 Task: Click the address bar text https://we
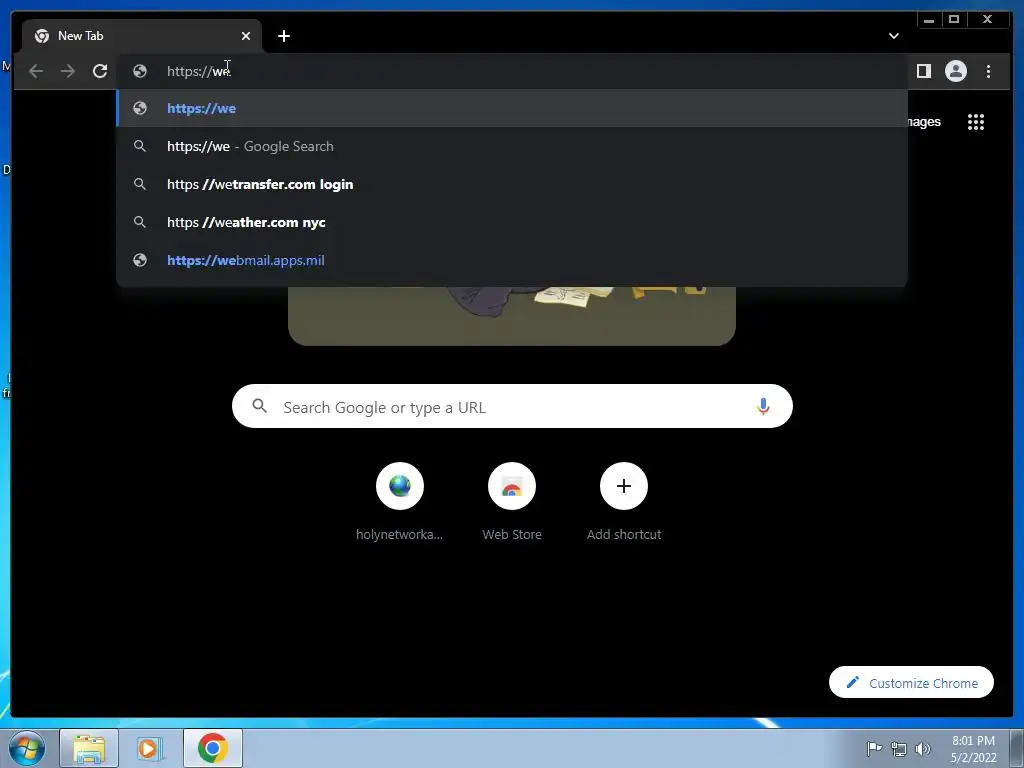click(199, 71)
